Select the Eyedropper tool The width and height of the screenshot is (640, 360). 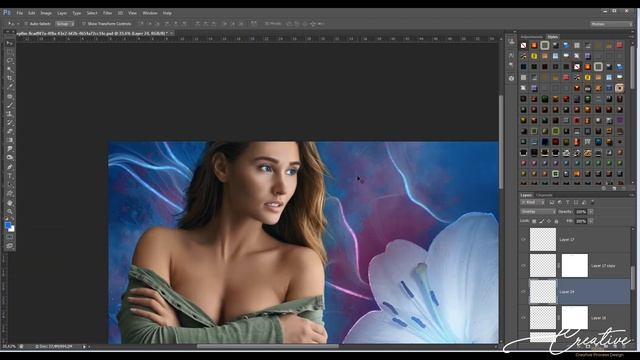click(9, 87)
